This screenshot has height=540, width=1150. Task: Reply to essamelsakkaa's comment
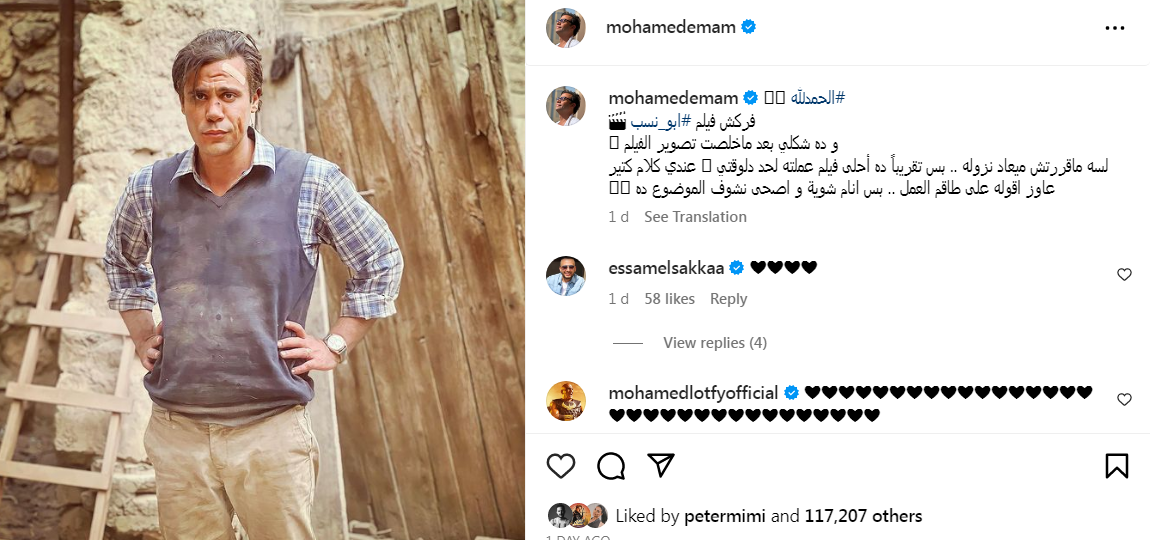(x=728, y=299)
